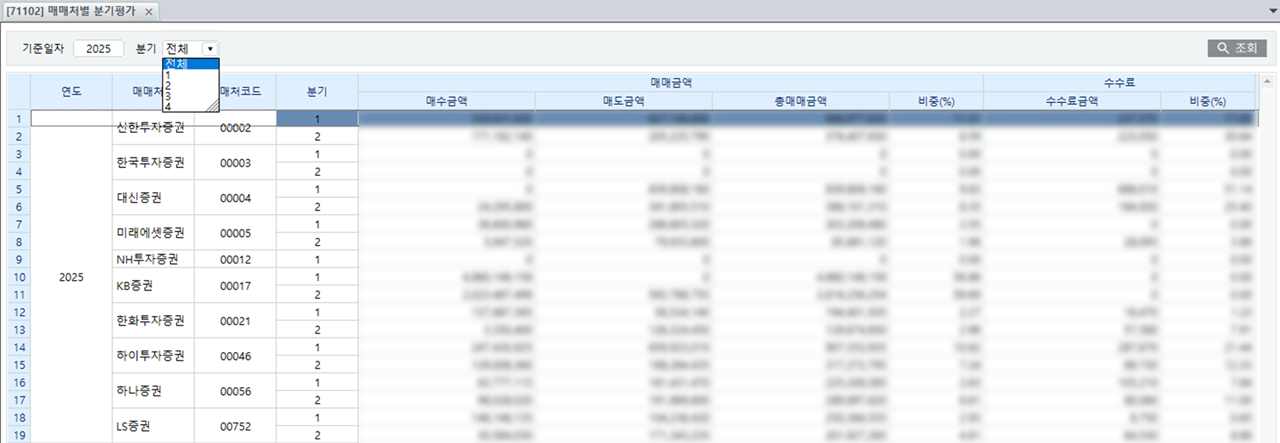Click the 분기 cell in row 9 for NH투자증권
Viewport: 1280px width, 443px height.
(317, 259)
